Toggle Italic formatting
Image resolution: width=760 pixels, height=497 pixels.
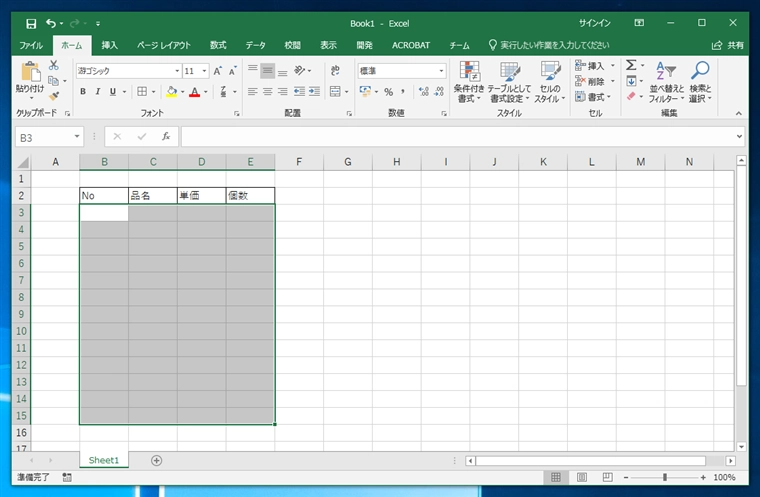[97, 92]
